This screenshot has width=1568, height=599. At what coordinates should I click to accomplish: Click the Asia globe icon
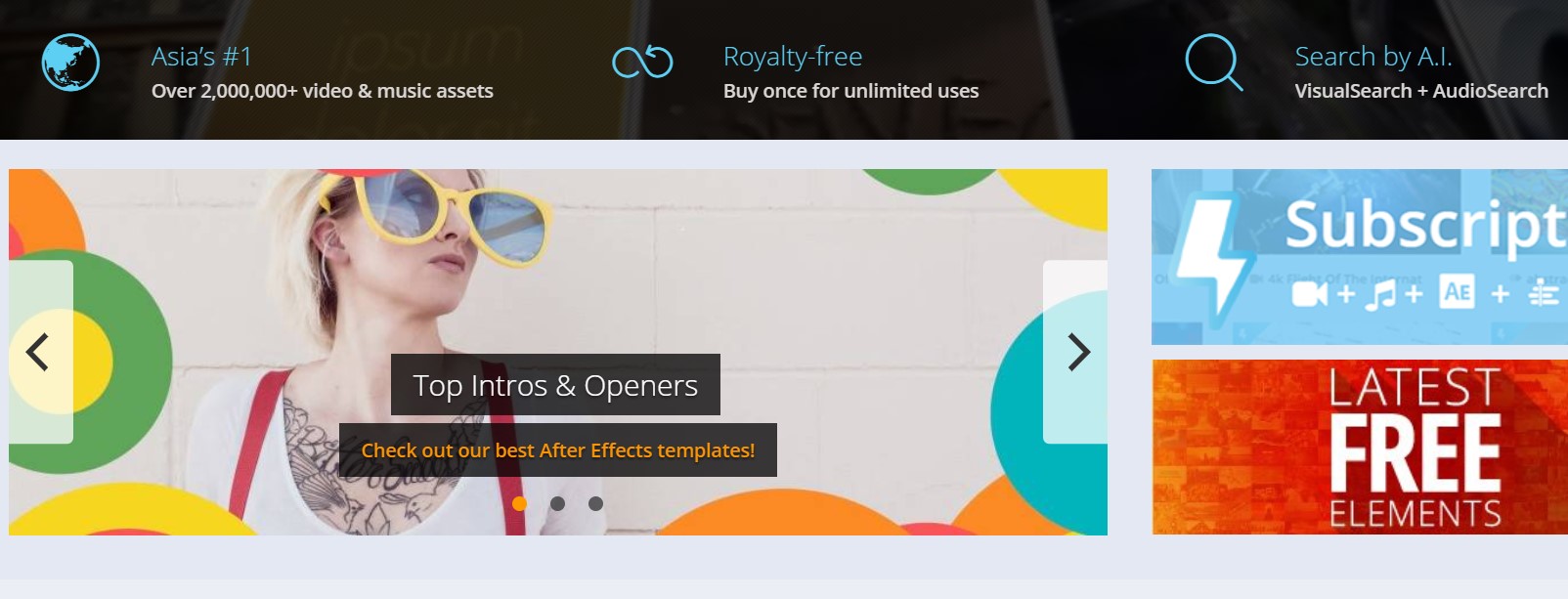(70, 63)
